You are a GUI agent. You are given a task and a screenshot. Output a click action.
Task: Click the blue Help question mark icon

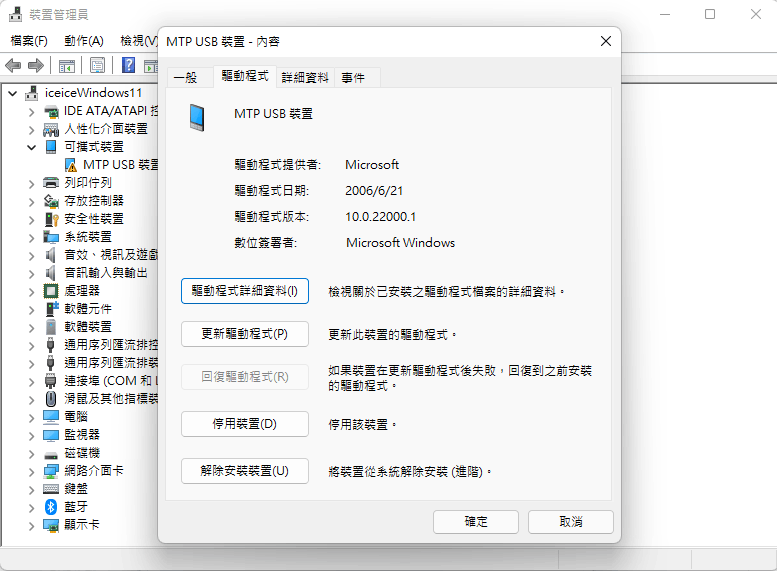click(128, 65)
